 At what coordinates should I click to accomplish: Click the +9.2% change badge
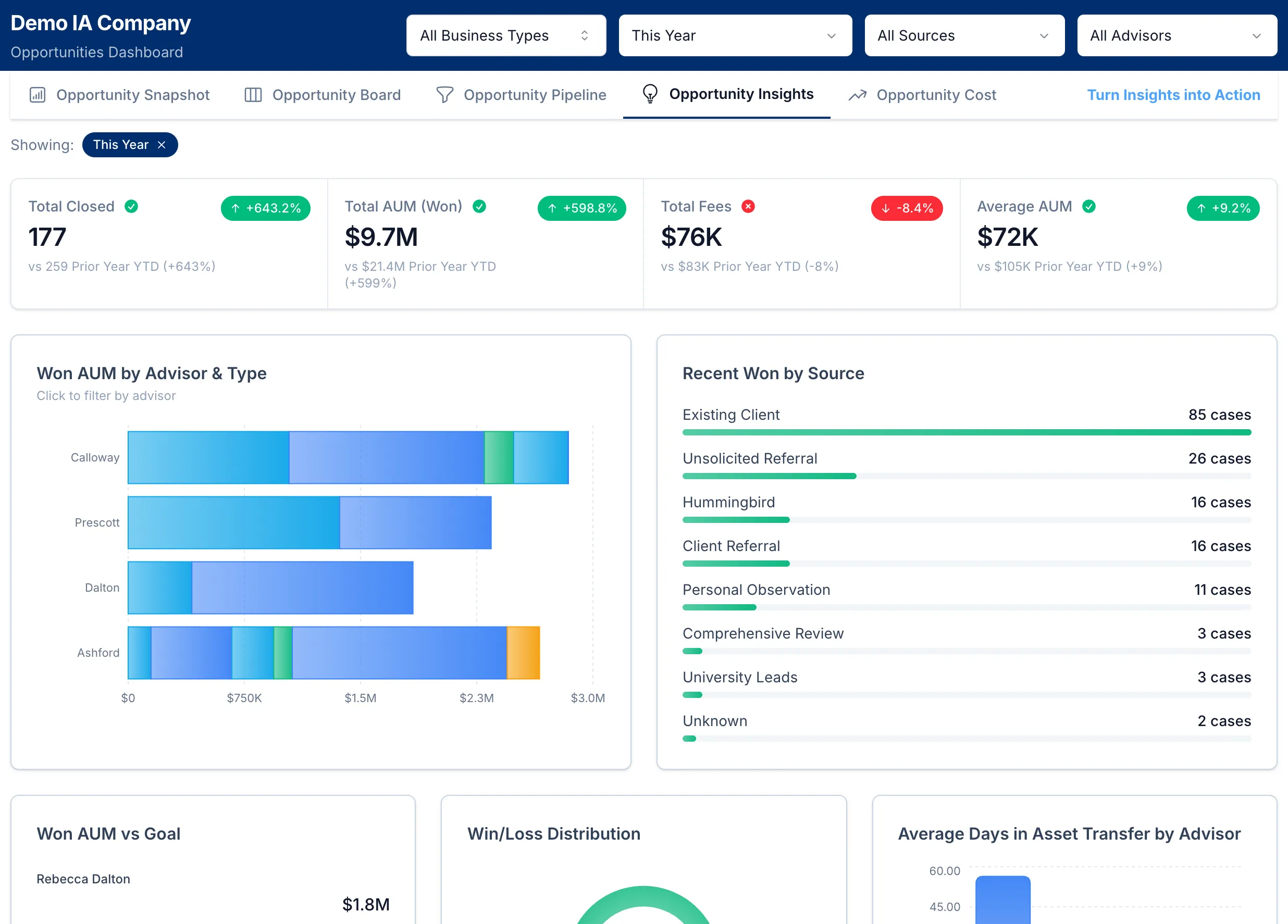pos(1223,208)
